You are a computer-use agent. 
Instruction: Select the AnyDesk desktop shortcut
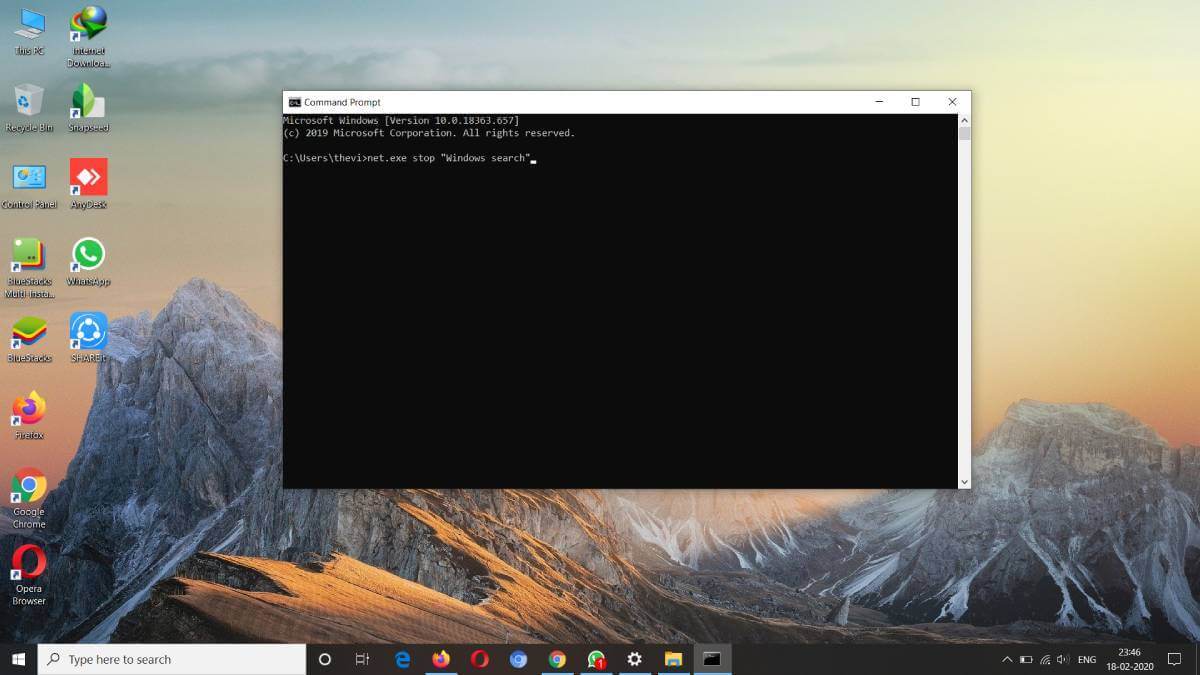tap(88, 180)
